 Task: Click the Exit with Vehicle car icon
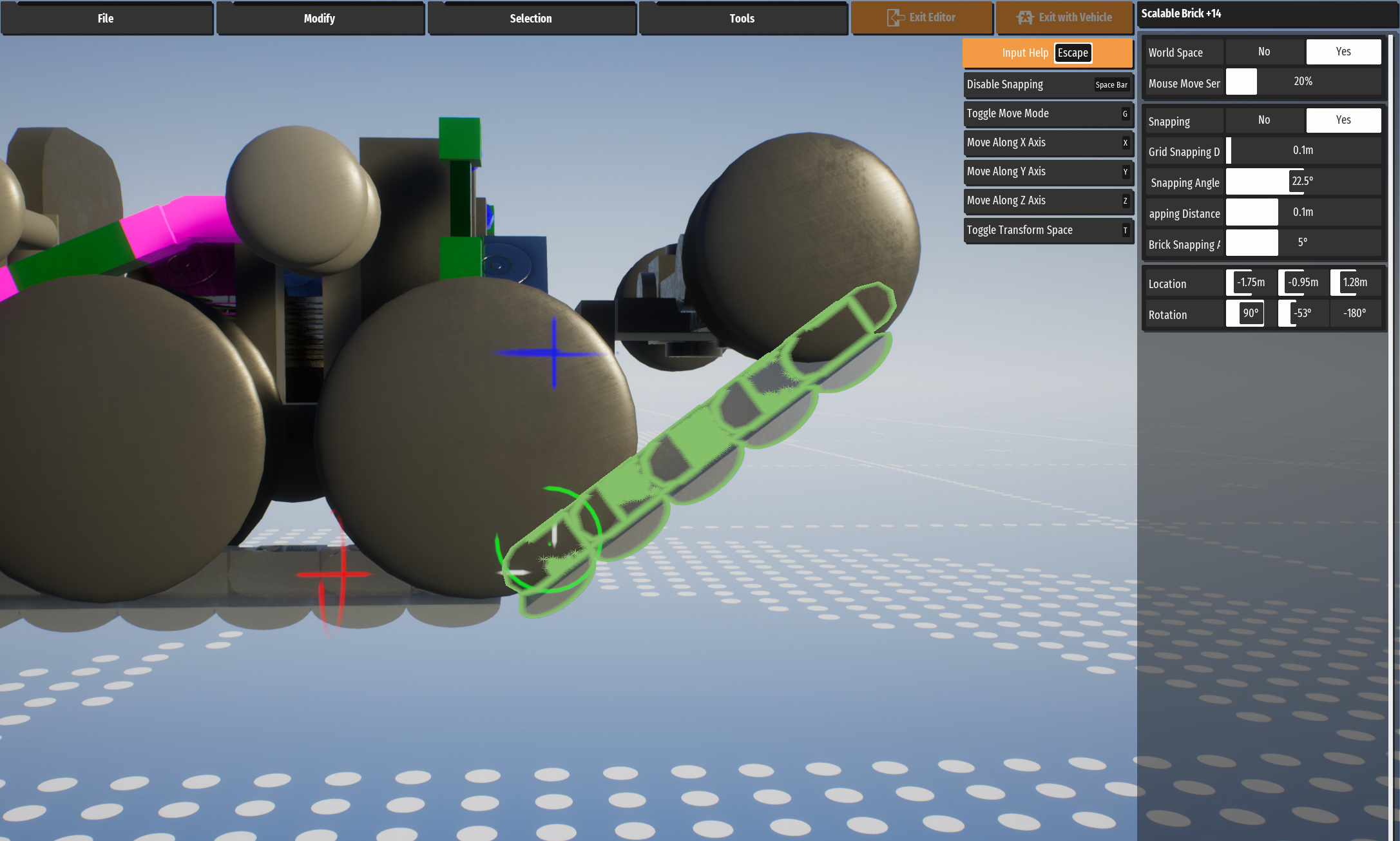click(x=1025, y=17)
